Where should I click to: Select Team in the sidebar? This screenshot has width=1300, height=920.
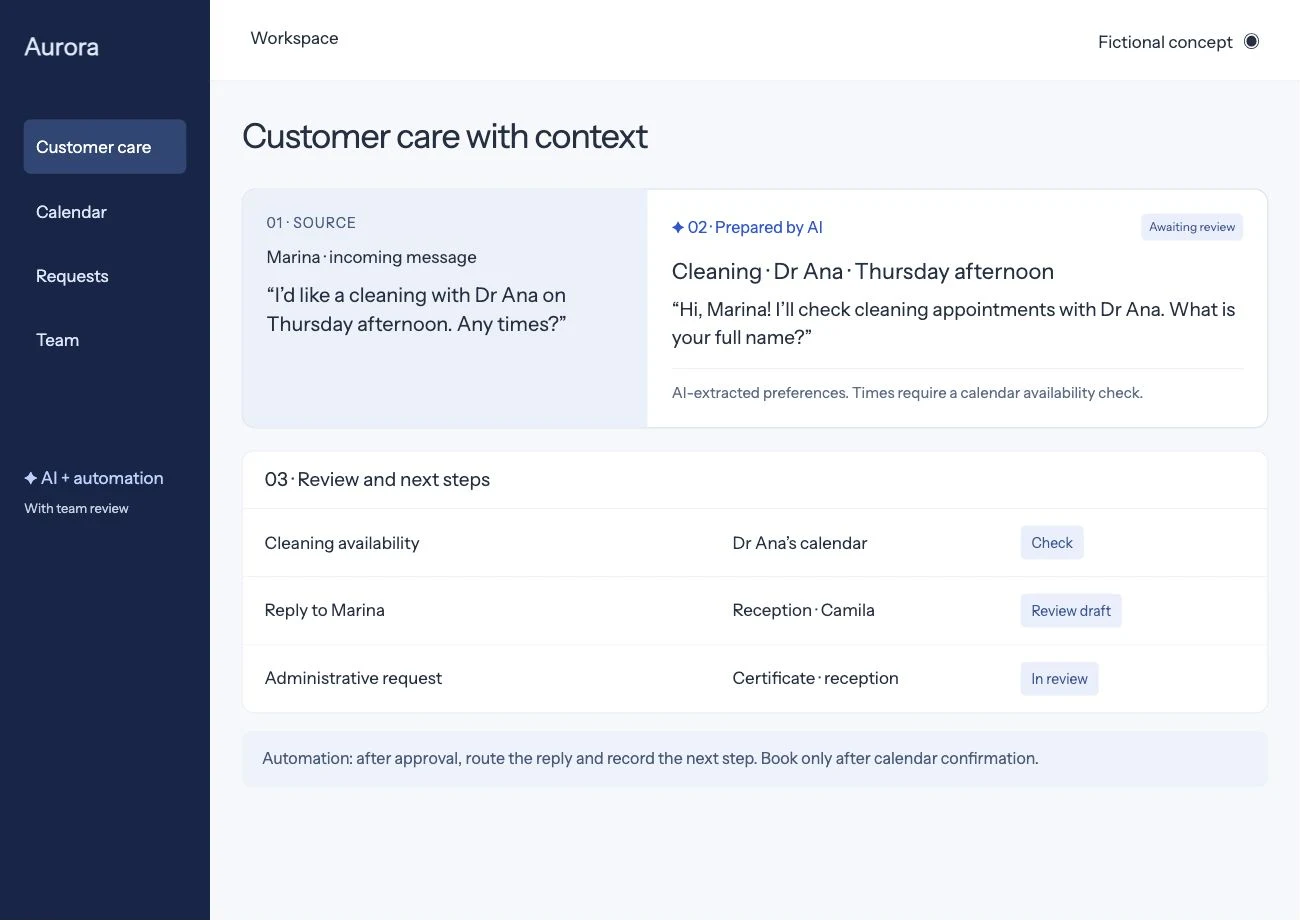(57, 340)
